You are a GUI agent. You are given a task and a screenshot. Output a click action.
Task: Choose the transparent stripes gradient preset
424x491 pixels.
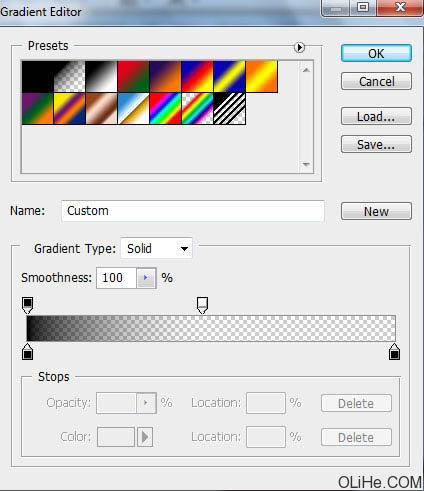[230, 109]
